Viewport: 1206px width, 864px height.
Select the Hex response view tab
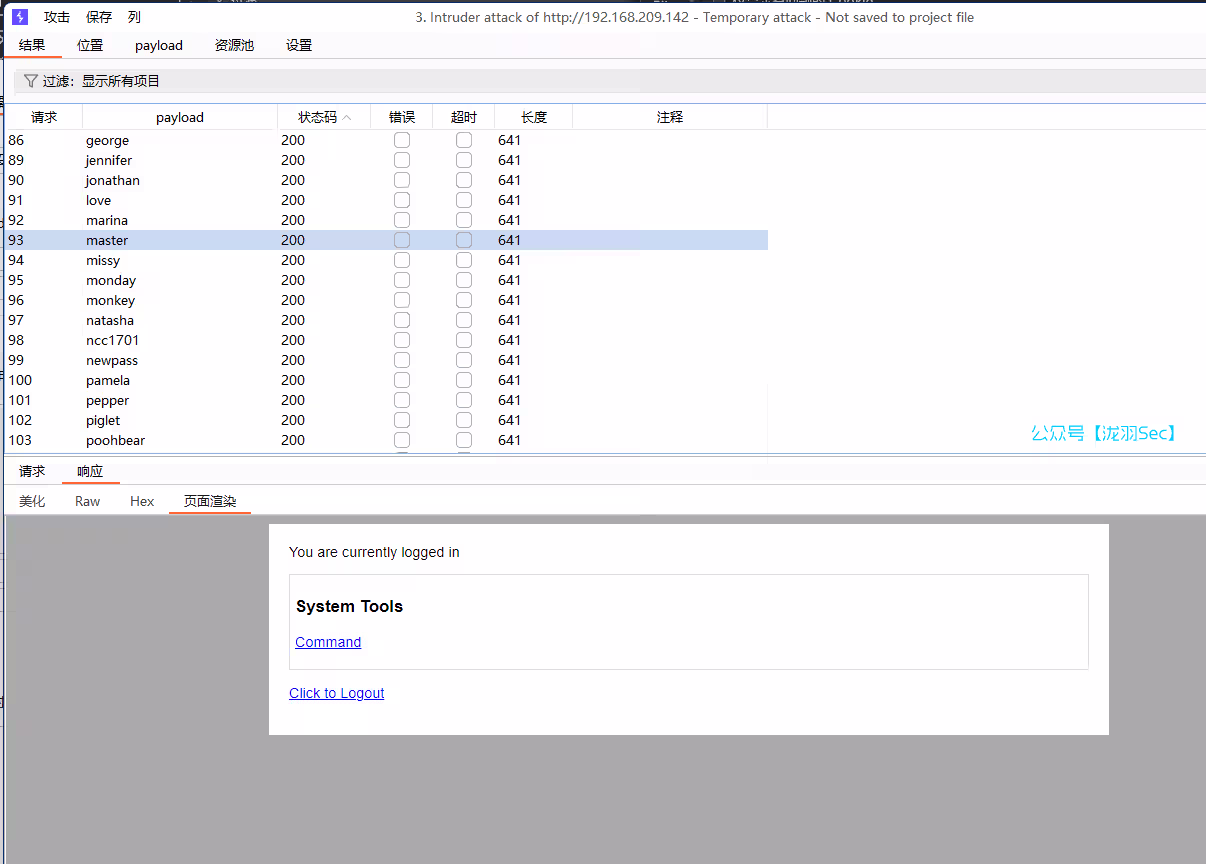click(142, 501)
